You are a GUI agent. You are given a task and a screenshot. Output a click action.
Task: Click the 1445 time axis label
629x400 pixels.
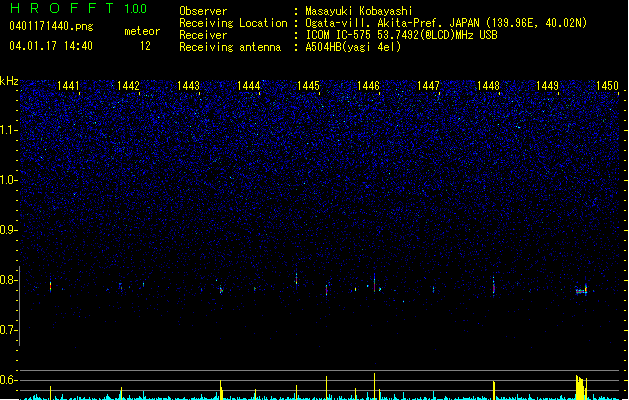coord(308,86)
